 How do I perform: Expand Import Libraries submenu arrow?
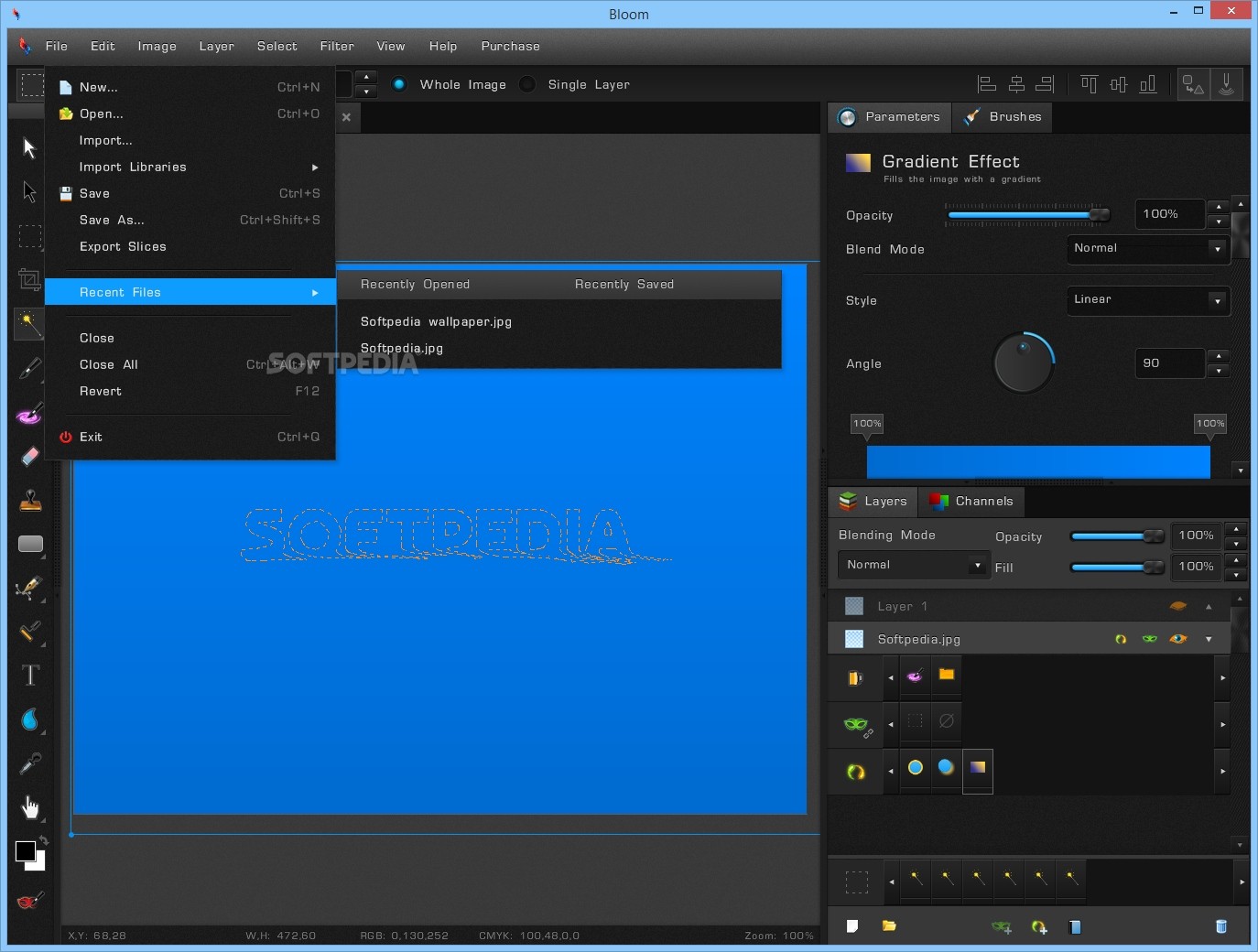pyautogui.click(x=315, y=167)
